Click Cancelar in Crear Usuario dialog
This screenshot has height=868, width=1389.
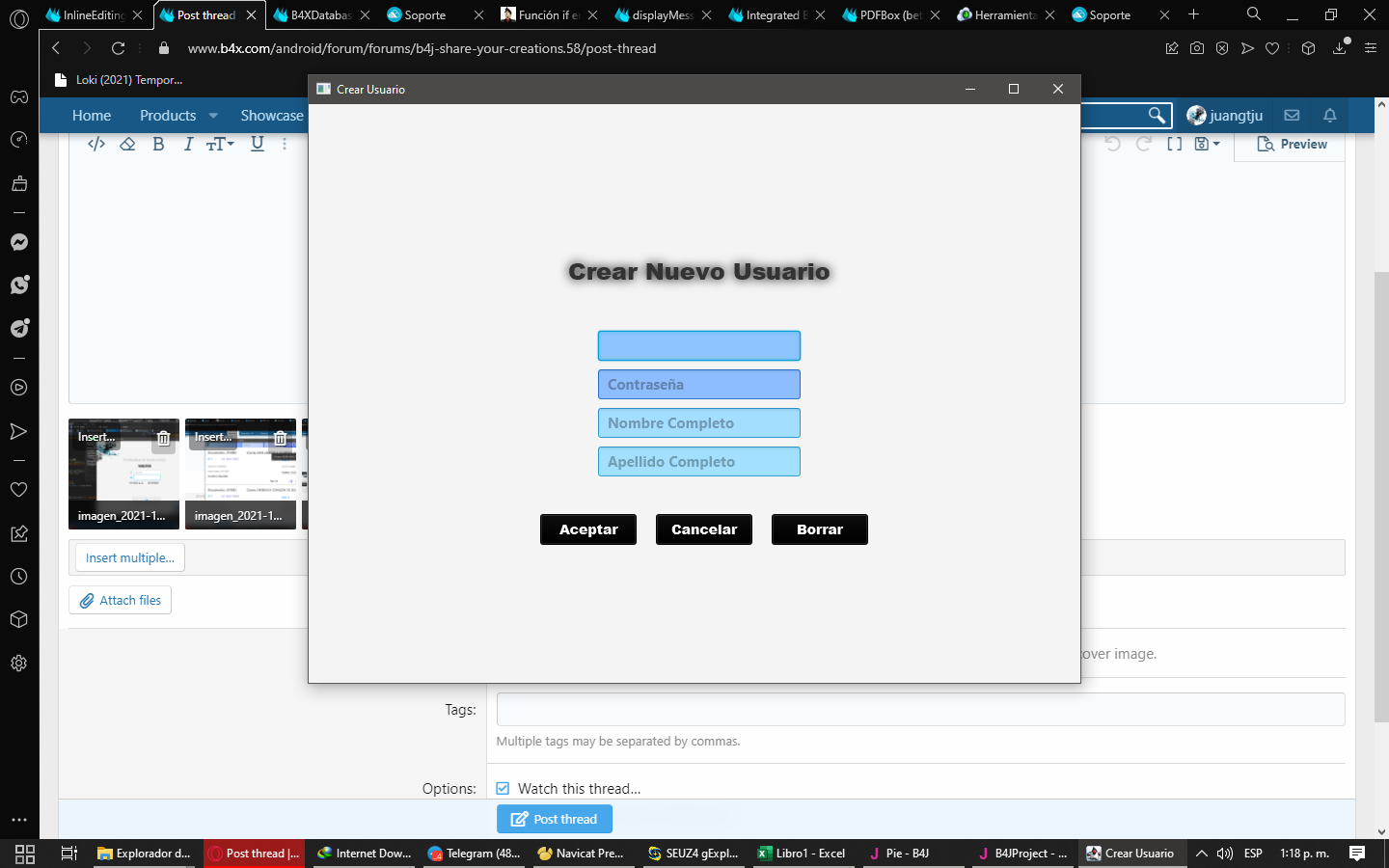[x=704, y=529]
